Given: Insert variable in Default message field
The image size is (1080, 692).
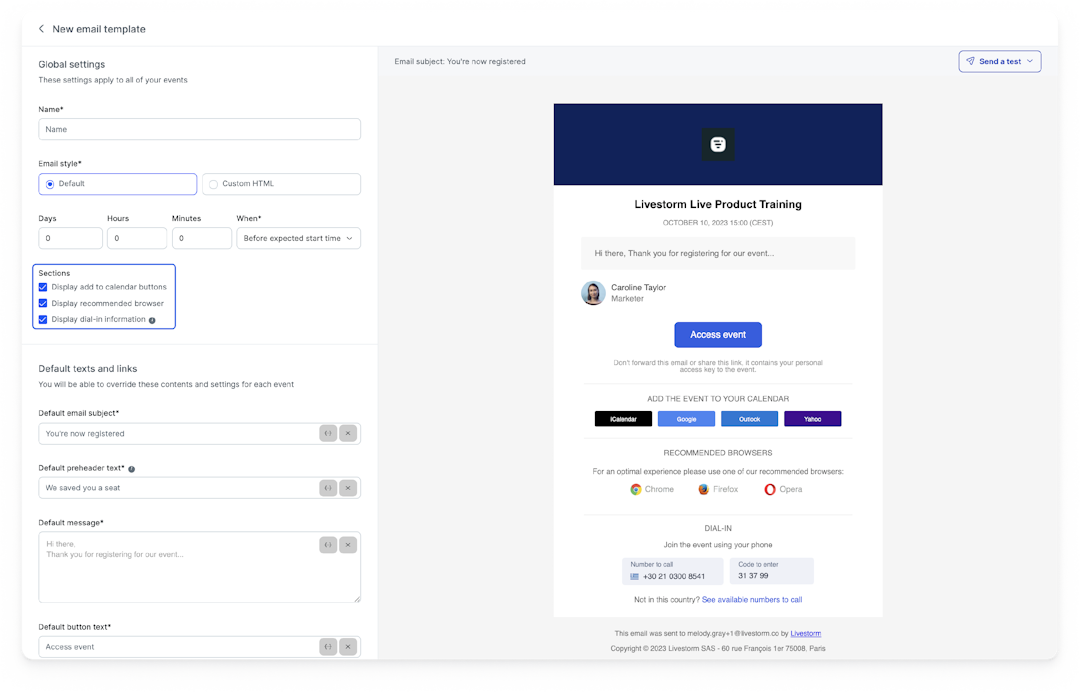Looking at the screenshot, I should coord(328,545).
